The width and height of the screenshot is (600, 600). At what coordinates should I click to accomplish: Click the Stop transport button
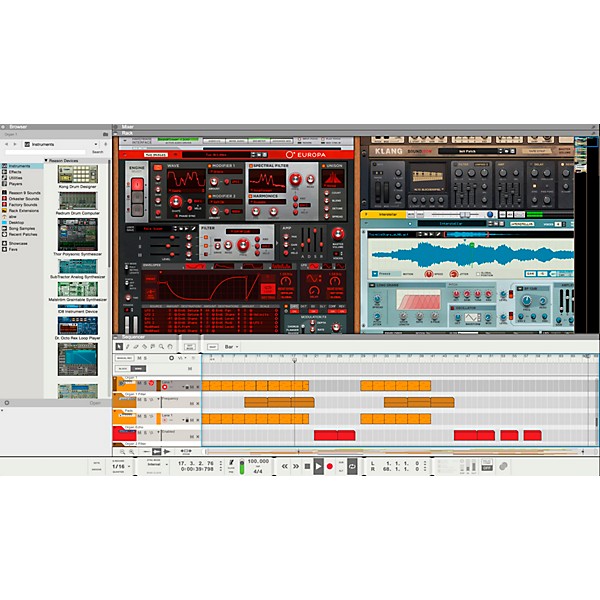coord(307,466)
